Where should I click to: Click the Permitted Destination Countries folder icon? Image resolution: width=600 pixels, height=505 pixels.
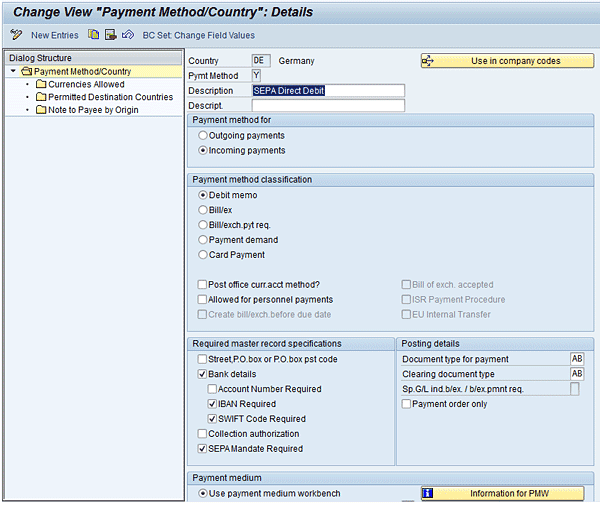pos(41,97)
